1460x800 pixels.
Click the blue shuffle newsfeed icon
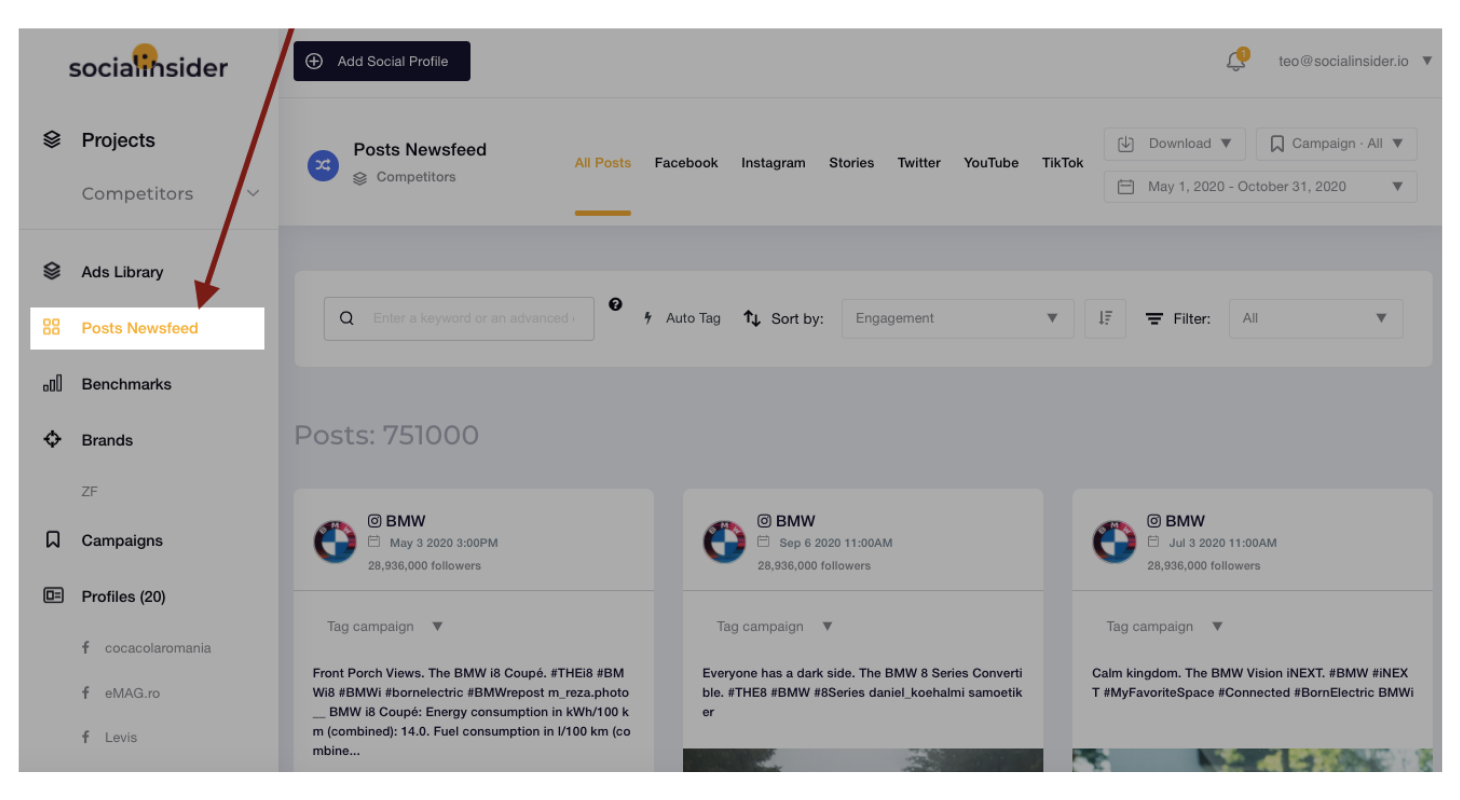click(x=323, y=166)
